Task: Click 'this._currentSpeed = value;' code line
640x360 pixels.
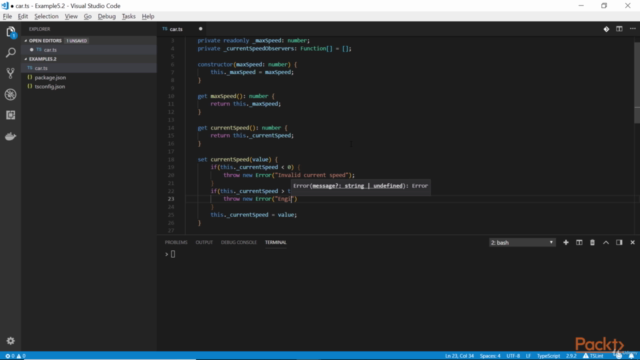Action: point(253,215)
